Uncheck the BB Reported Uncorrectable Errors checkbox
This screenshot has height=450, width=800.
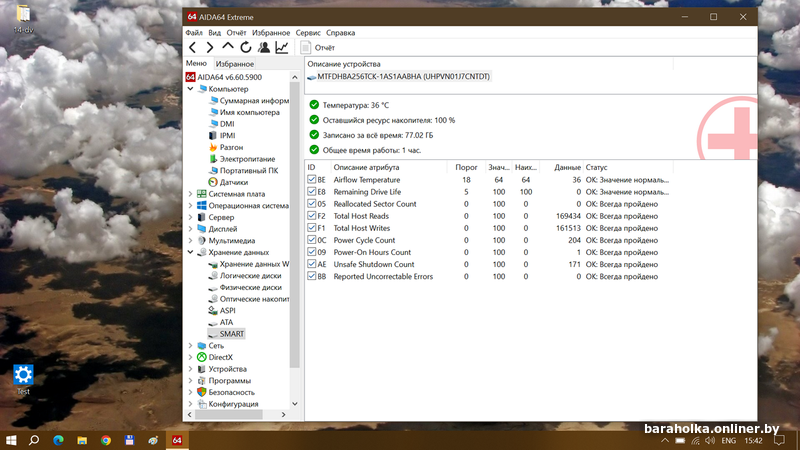(312, 276)
